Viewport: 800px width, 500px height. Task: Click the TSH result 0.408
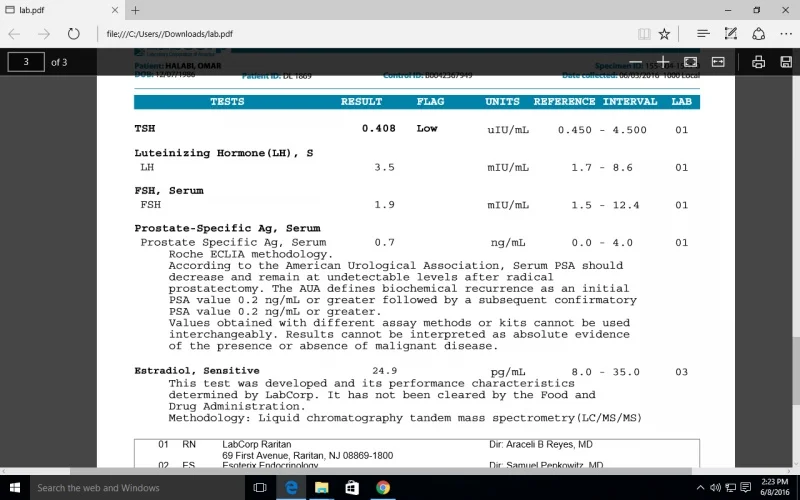click(x=379, y=129)
